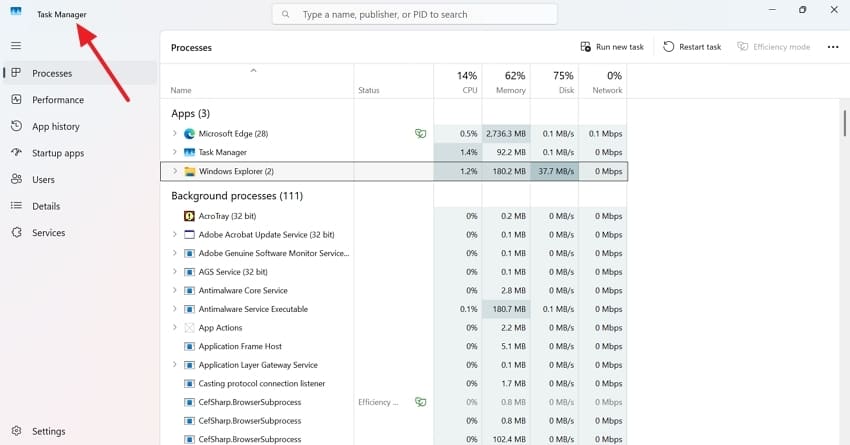The height and width of the screenshot is (445, 850).
Task: Sort processes by Memory column
Action: (x=506, y=81)
